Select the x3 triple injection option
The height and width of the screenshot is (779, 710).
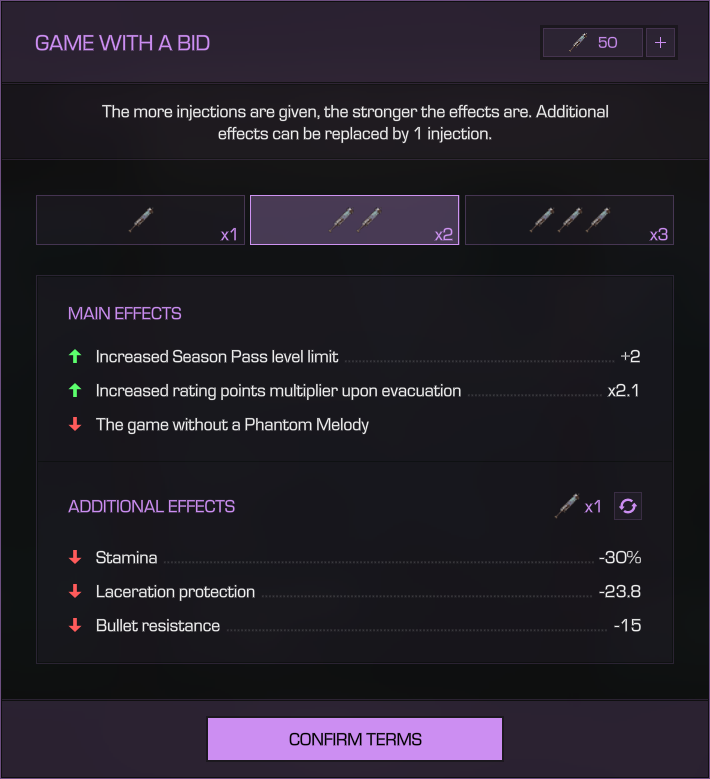(569, 220)
